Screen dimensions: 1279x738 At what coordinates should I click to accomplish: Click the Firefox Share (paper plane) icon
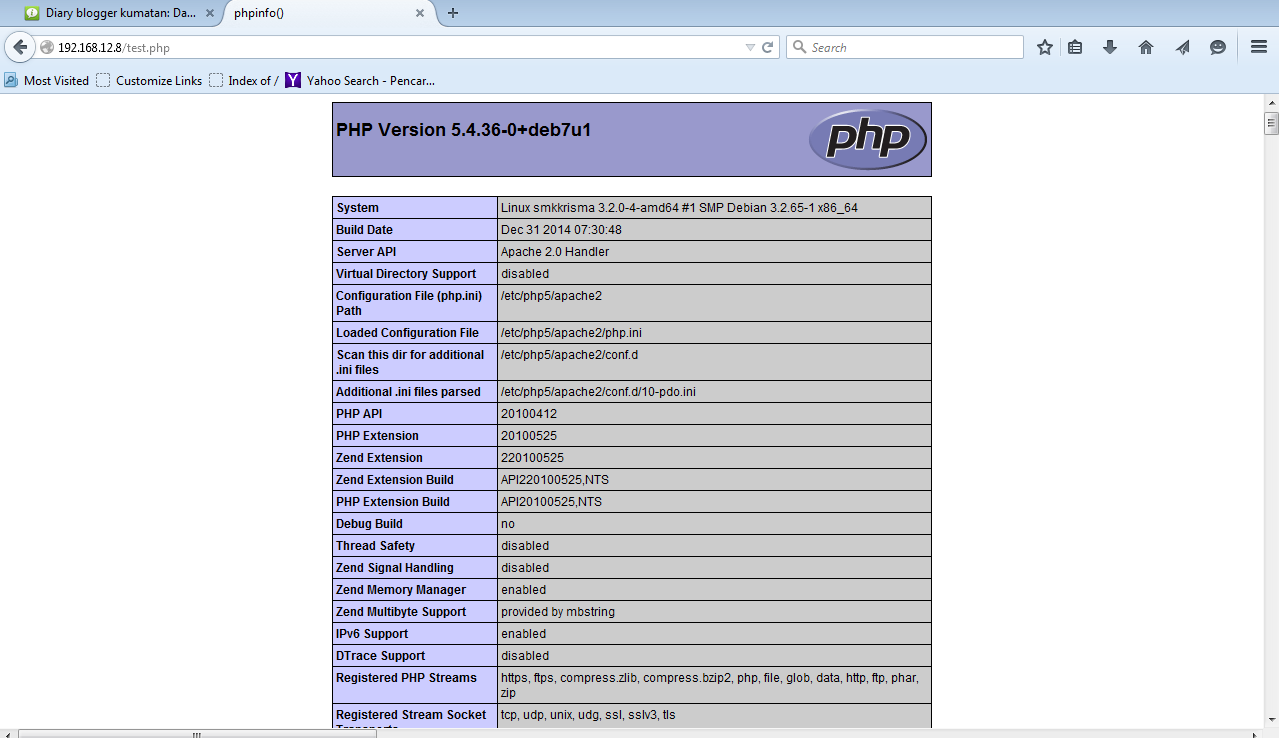tap(1182, 46)
